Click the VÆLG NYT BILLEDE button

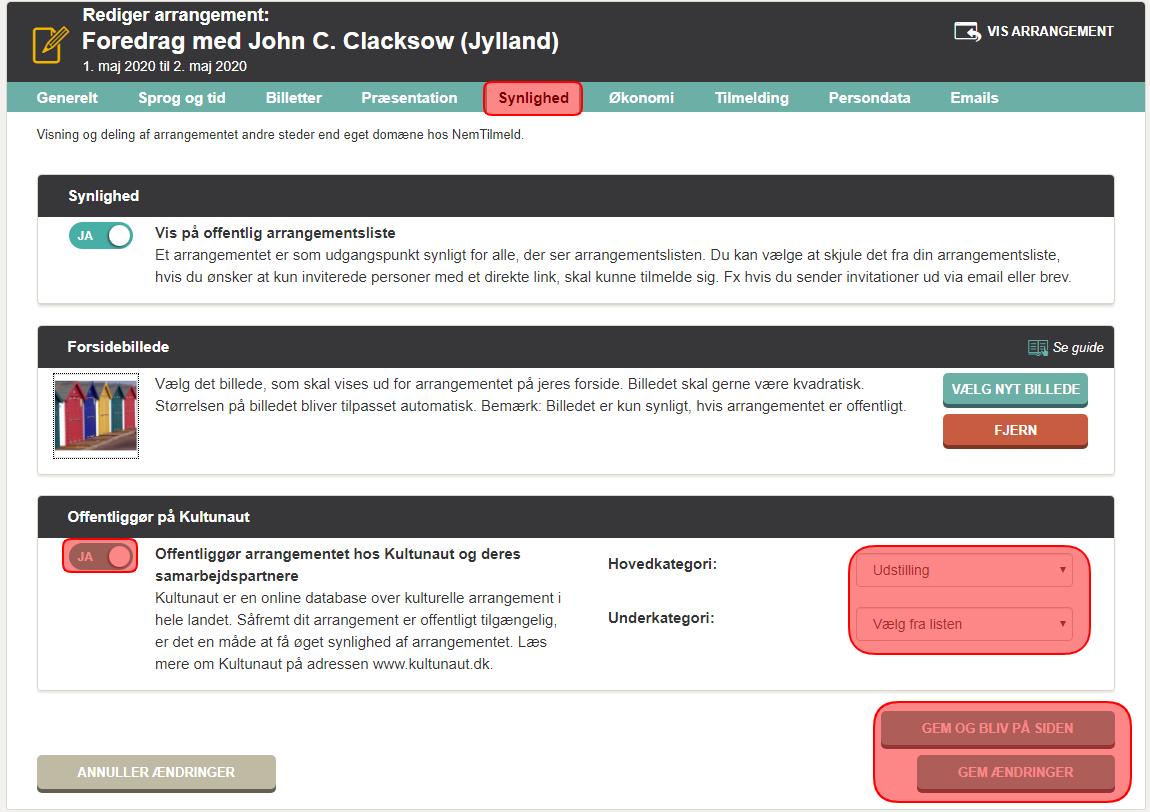tap(1015, 390)
